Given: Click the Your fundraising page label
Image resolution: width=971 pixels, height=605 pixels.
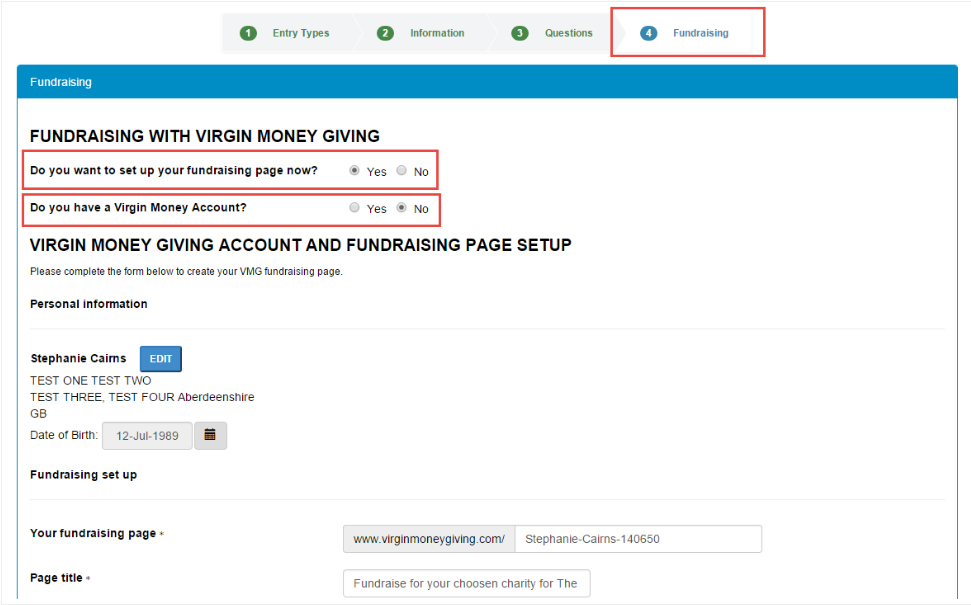Looking at the screenshot, I should (93, 533).
